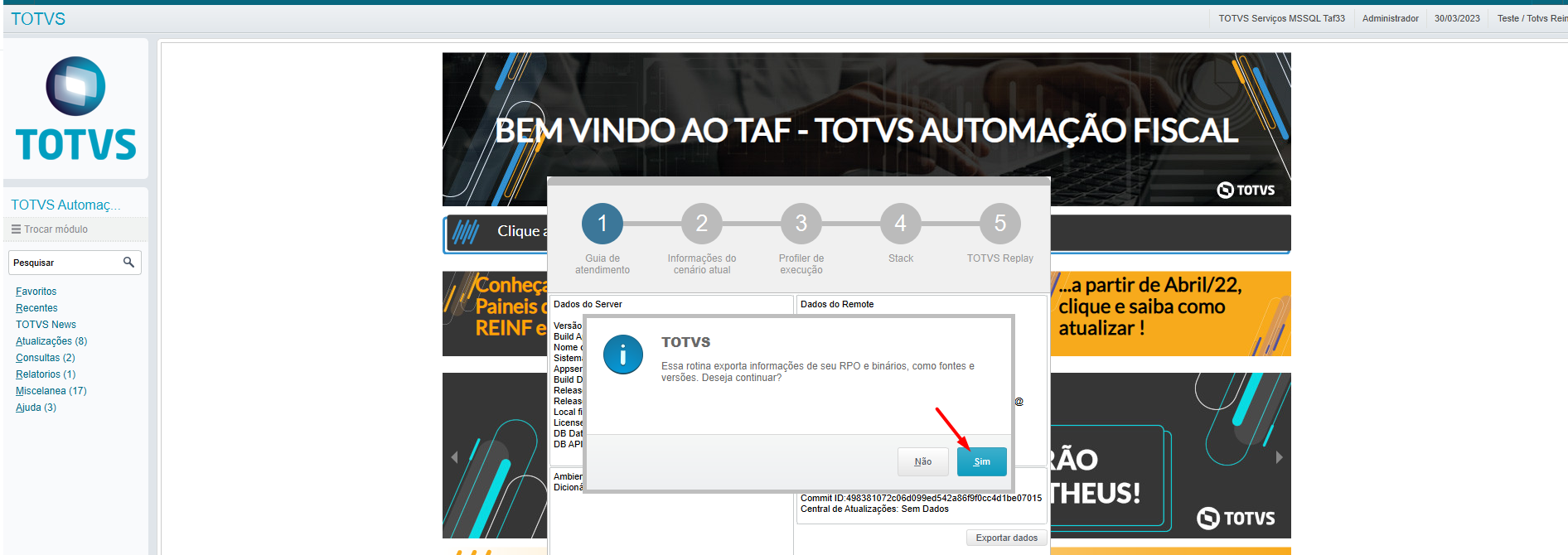Click the Dados do Remote label

pyautogui.click(x=837, y=304)
